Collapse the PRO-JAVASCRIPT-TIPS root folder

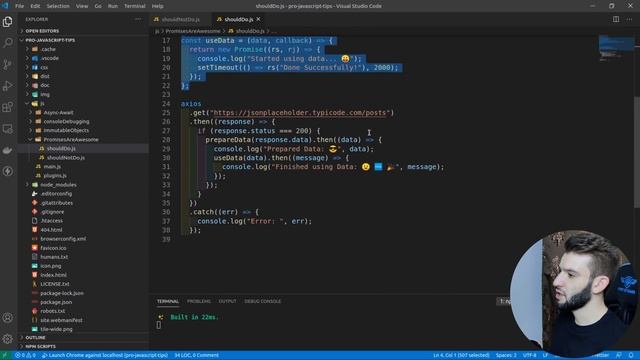click(x=83, y=40)
